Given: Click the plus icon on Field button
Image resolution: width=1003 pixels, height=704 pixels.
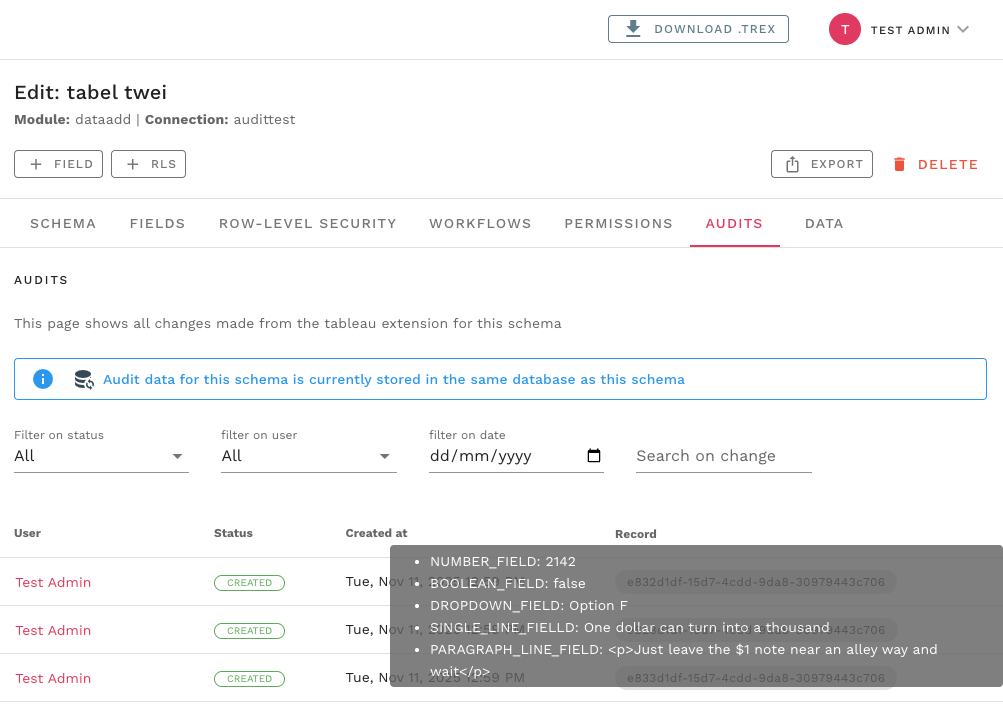Looking at the screenshot, I should 37,164.
